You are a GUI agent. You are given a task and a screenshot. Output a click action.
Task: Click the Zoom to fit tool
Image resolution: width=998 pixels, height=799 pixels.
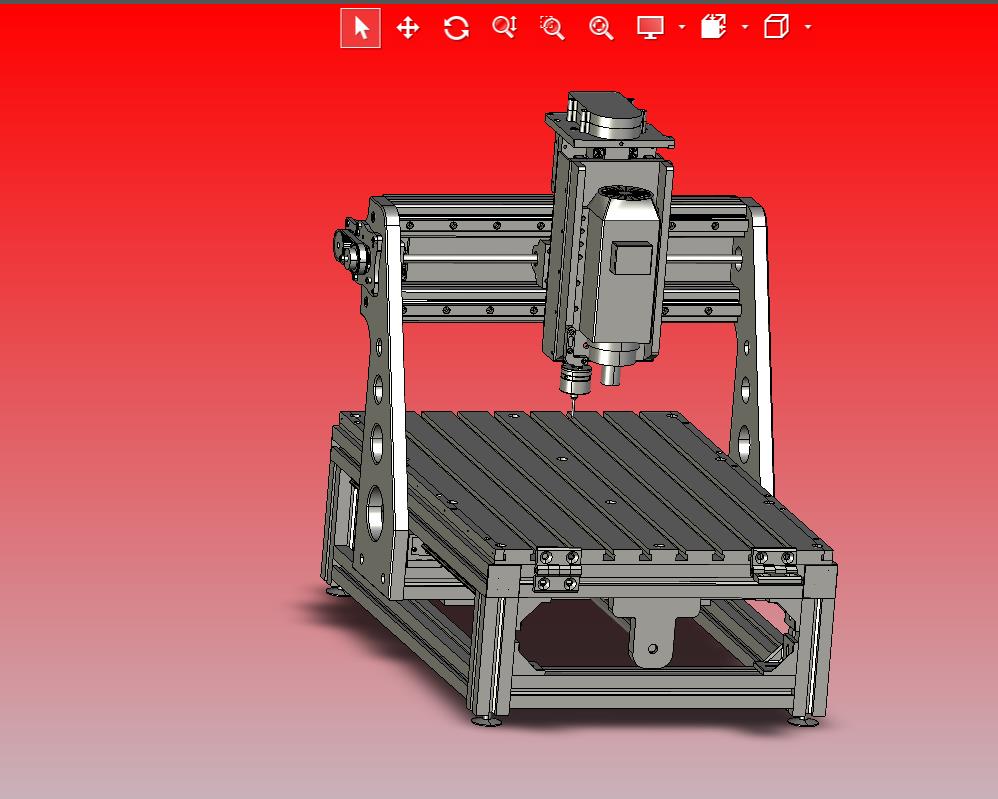601,28
